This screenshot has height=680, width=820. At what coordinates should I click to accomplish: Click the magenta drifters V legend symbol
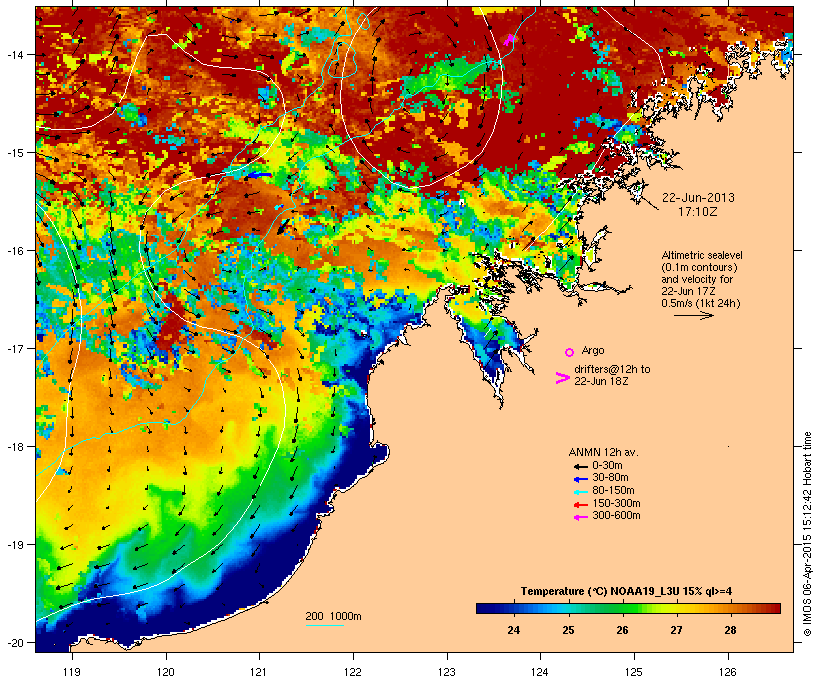pyautogui.click(x=562, y=378)
